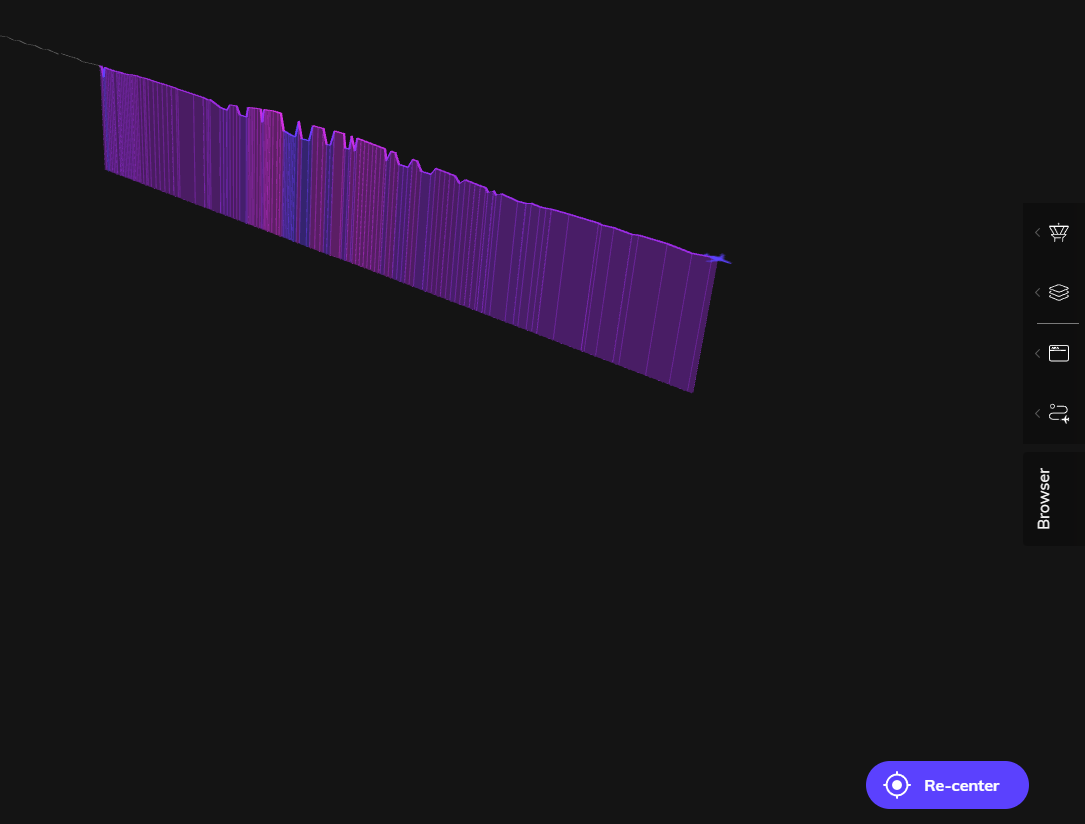1085x824 pixels.
Task: Select the airplane marker at trail end
Action: 717,259
